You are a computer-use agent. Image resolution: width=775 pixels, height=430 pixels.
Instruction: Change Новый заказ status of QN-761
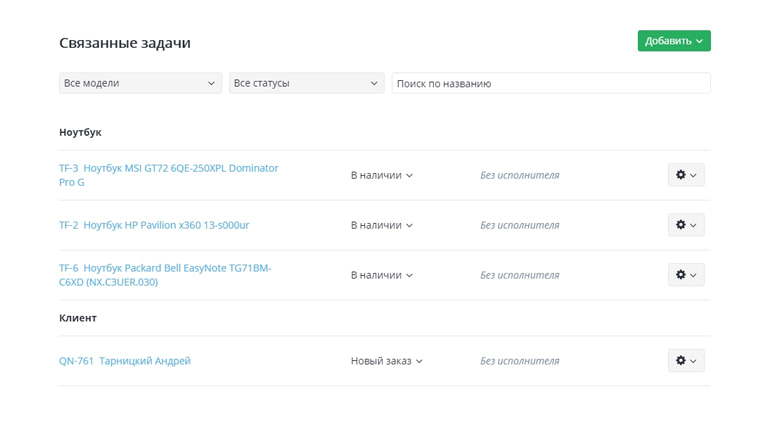point(387,361)
